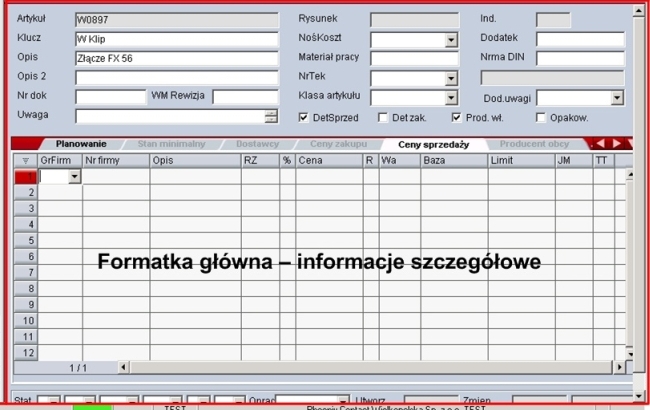The width and height of the screenshot is (650, 410).
Task: Select the Ceny sprzedaży tab
Action: click(x=434, y=144)
